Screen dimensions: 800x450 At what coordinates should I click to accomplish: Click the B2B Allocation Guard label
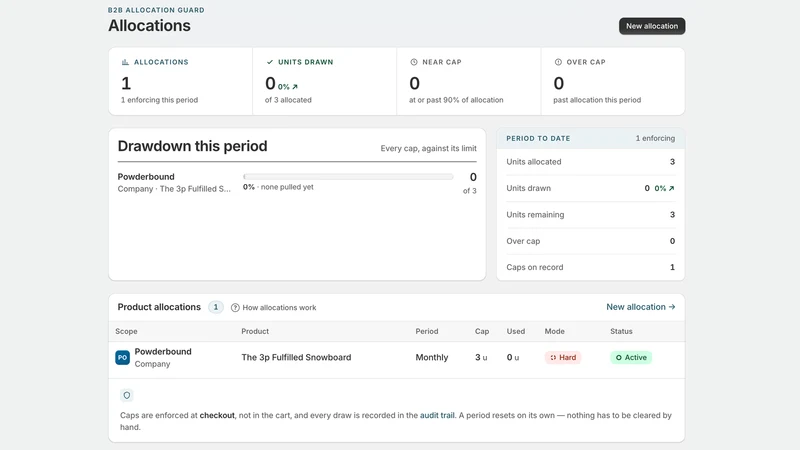[x=156, y=10]
